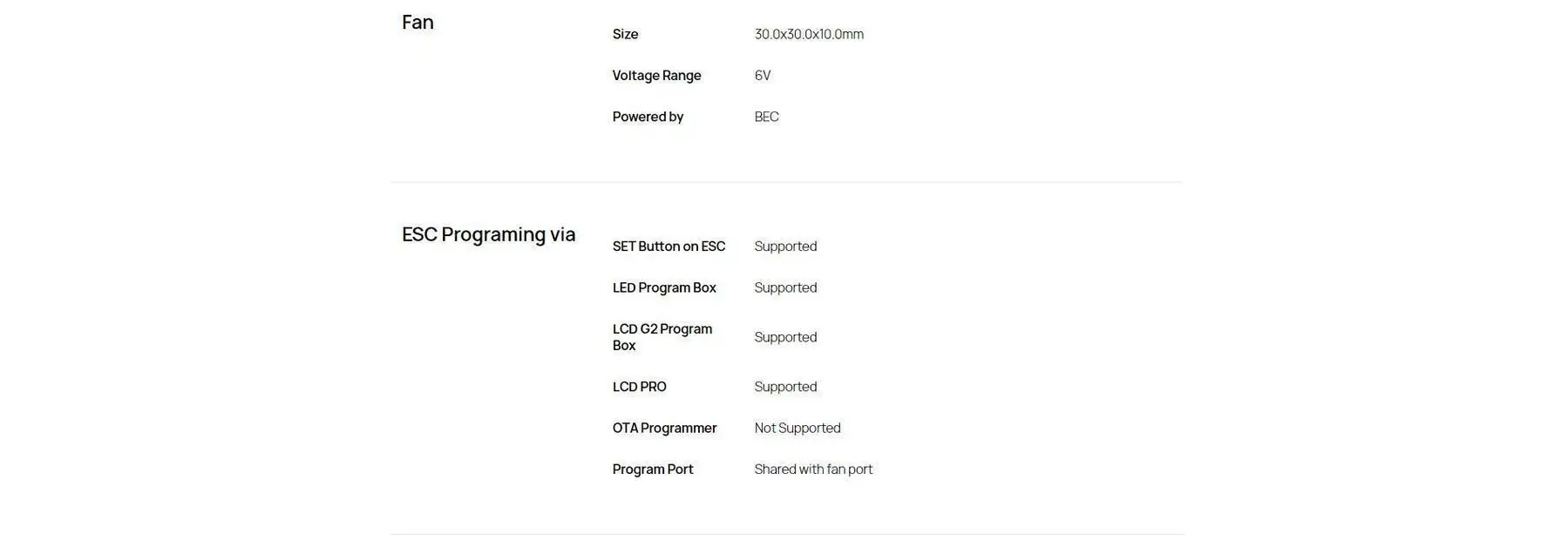Click the OTA Programmer label
This screenshot has height=554, width=1568.
pos(664,428)
